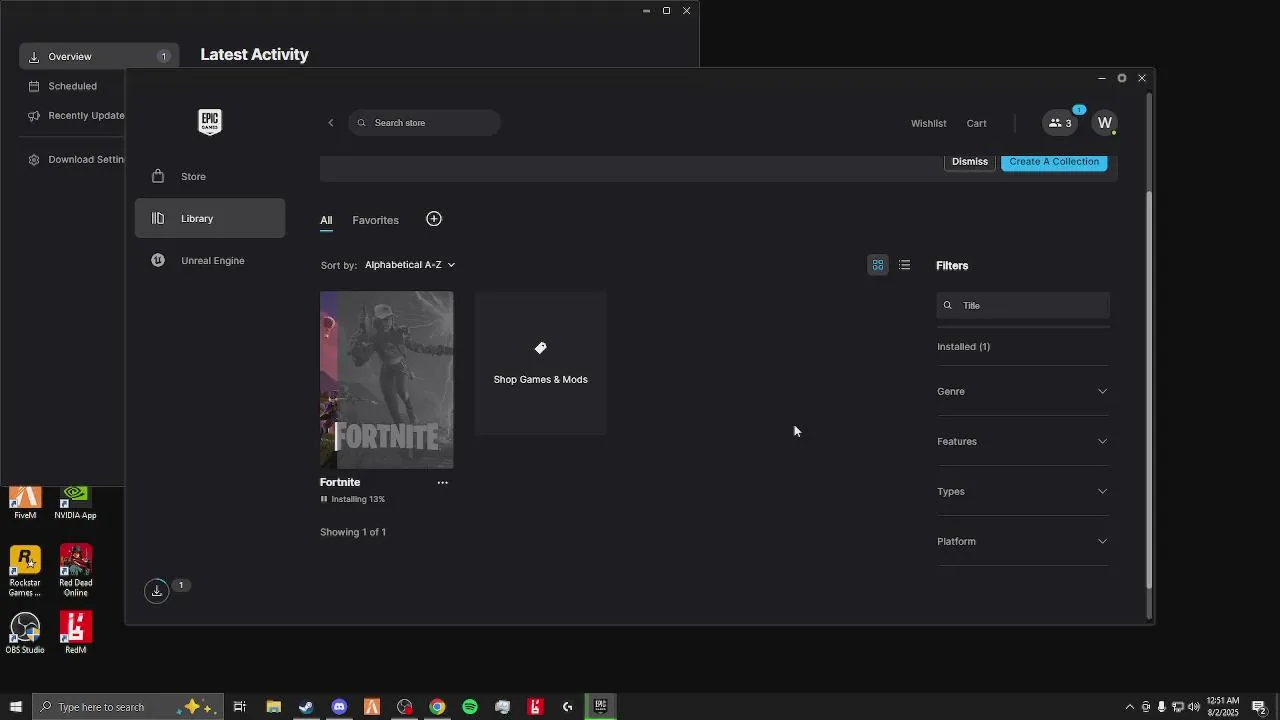Click the Epic launcher vertical scrollbar

tap(1149, 390)
